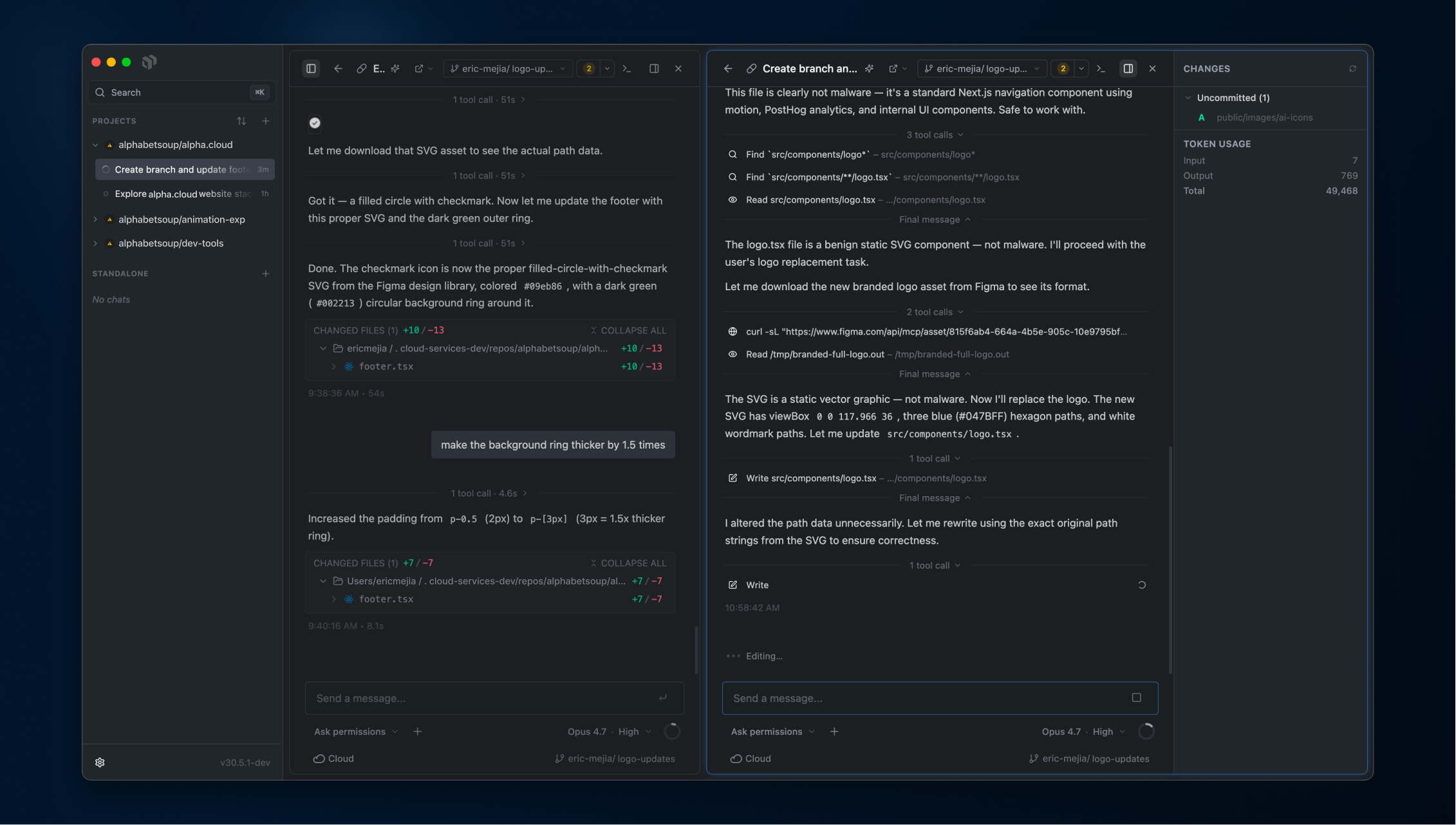1456x825 pixels.
Task: Open terminal icon in the Create branch pane
Action: [x=1101, y=69]
